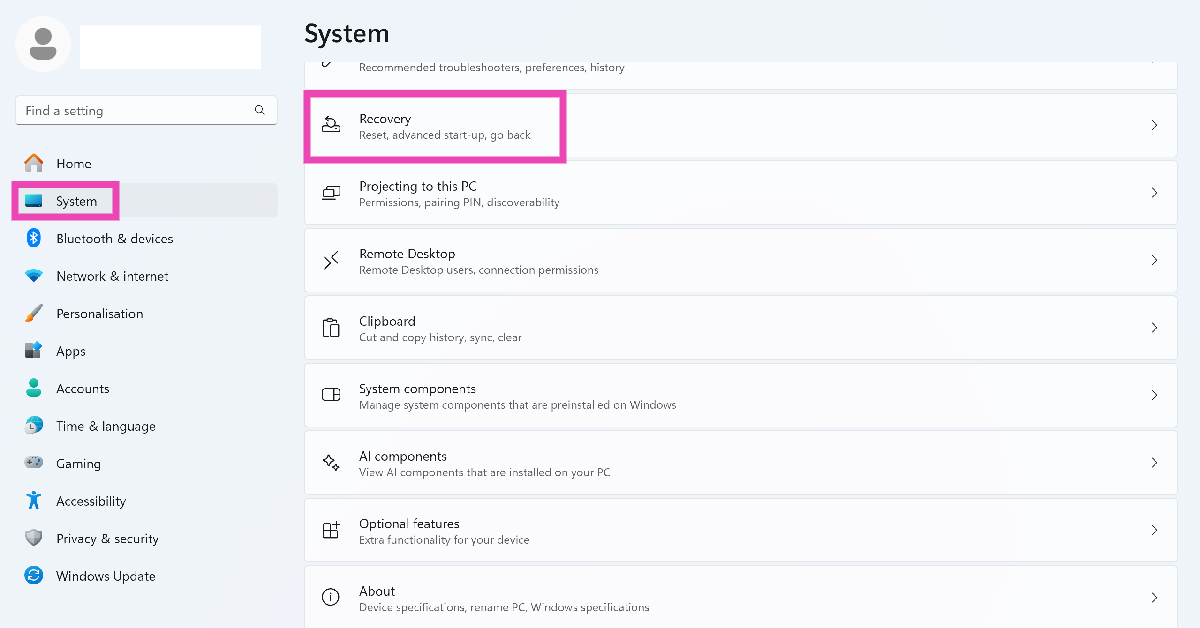Viewport: 1200px width, 628px height.
Task: Expand the Recovery row chevron
Action: tap(1154, 125)
